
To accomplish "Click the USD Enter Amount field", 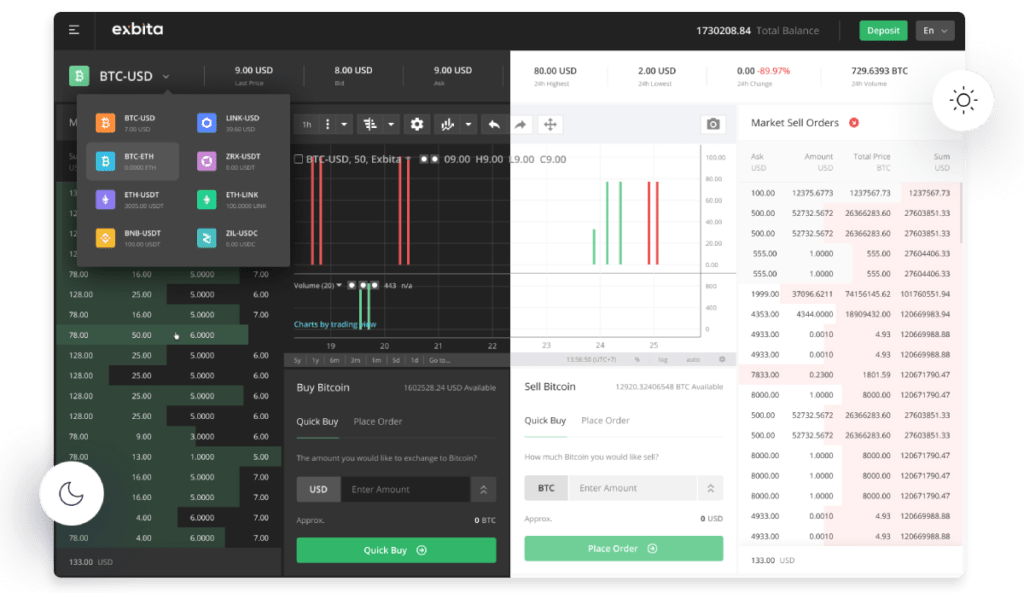I will click(x=404, y=489).
